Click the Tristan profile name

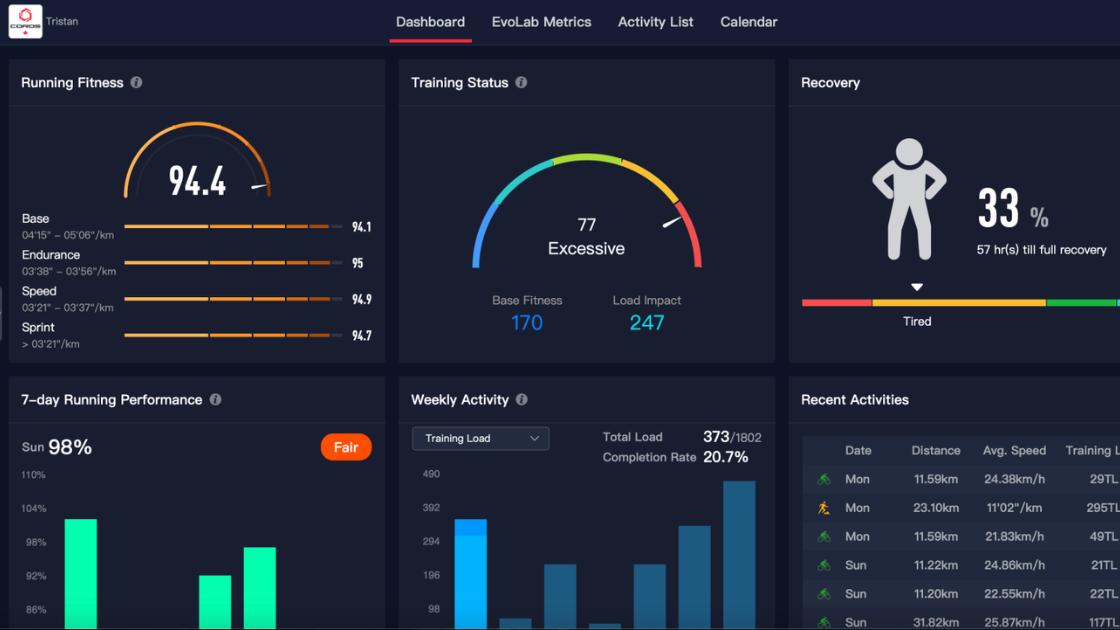coord(62,20)
